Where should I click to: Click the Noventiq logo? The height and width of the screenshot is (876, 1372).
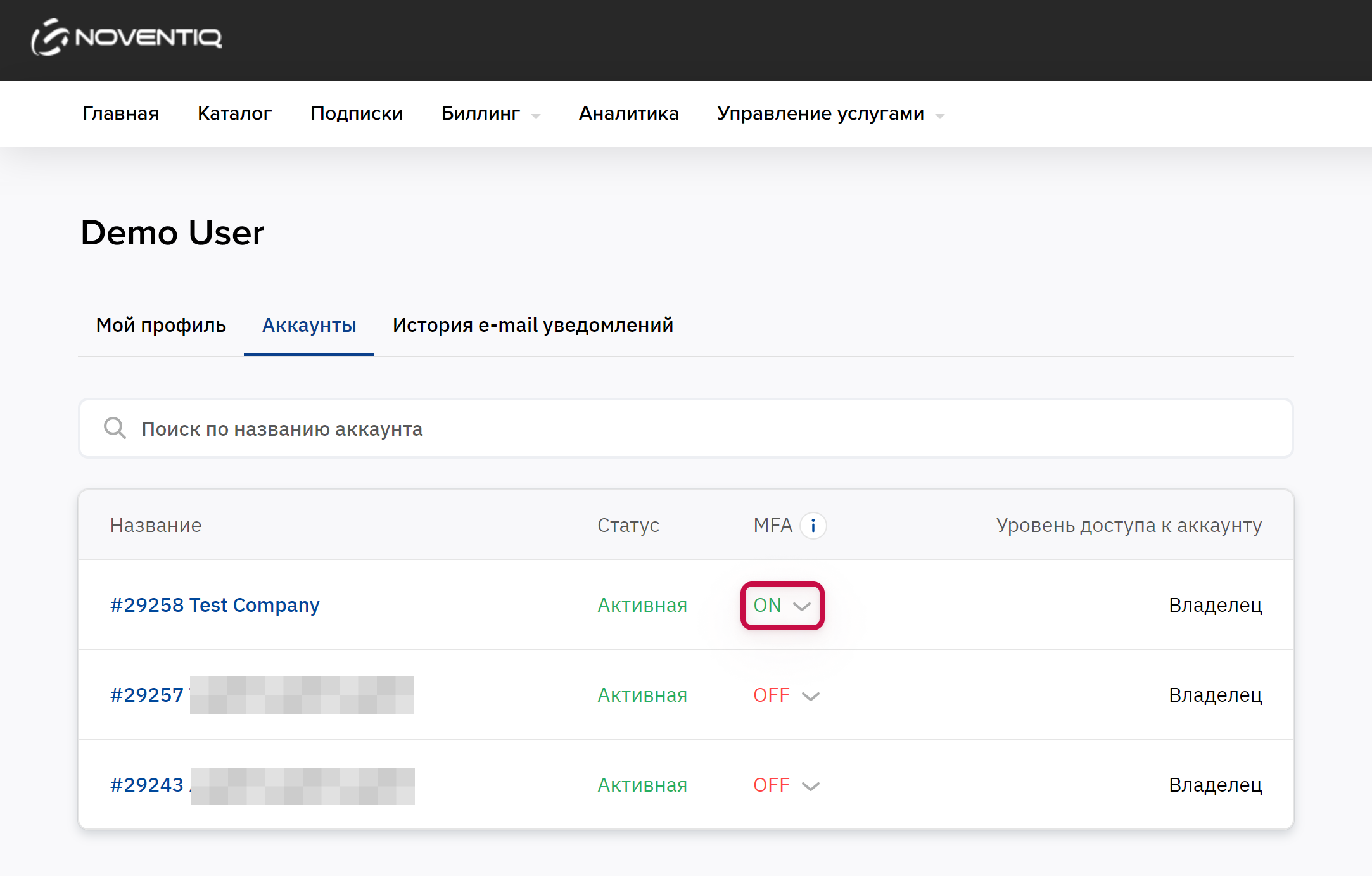[127, 37]
